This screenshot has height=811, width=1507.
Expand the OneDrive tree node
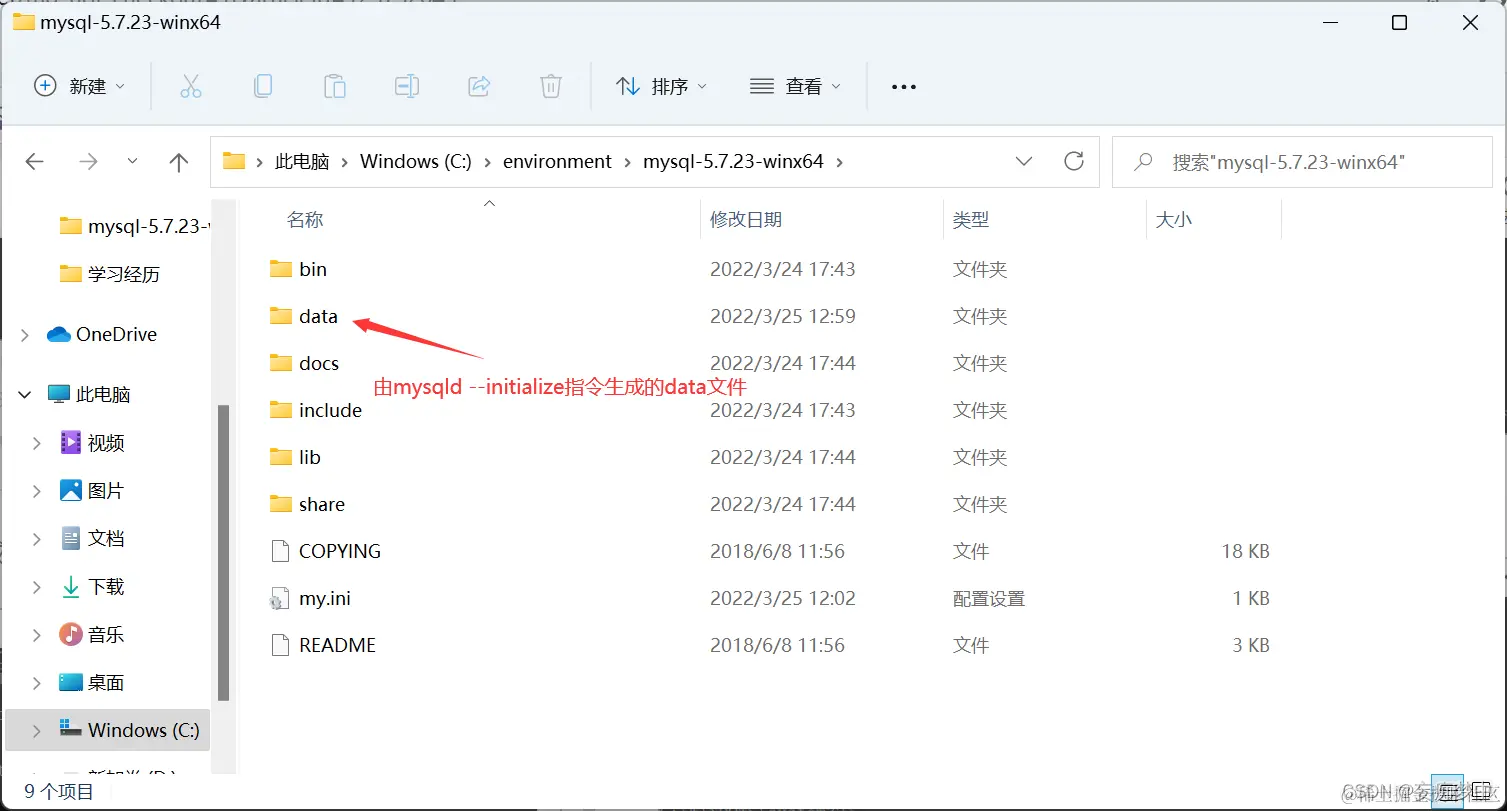click(x=25, y=335)
